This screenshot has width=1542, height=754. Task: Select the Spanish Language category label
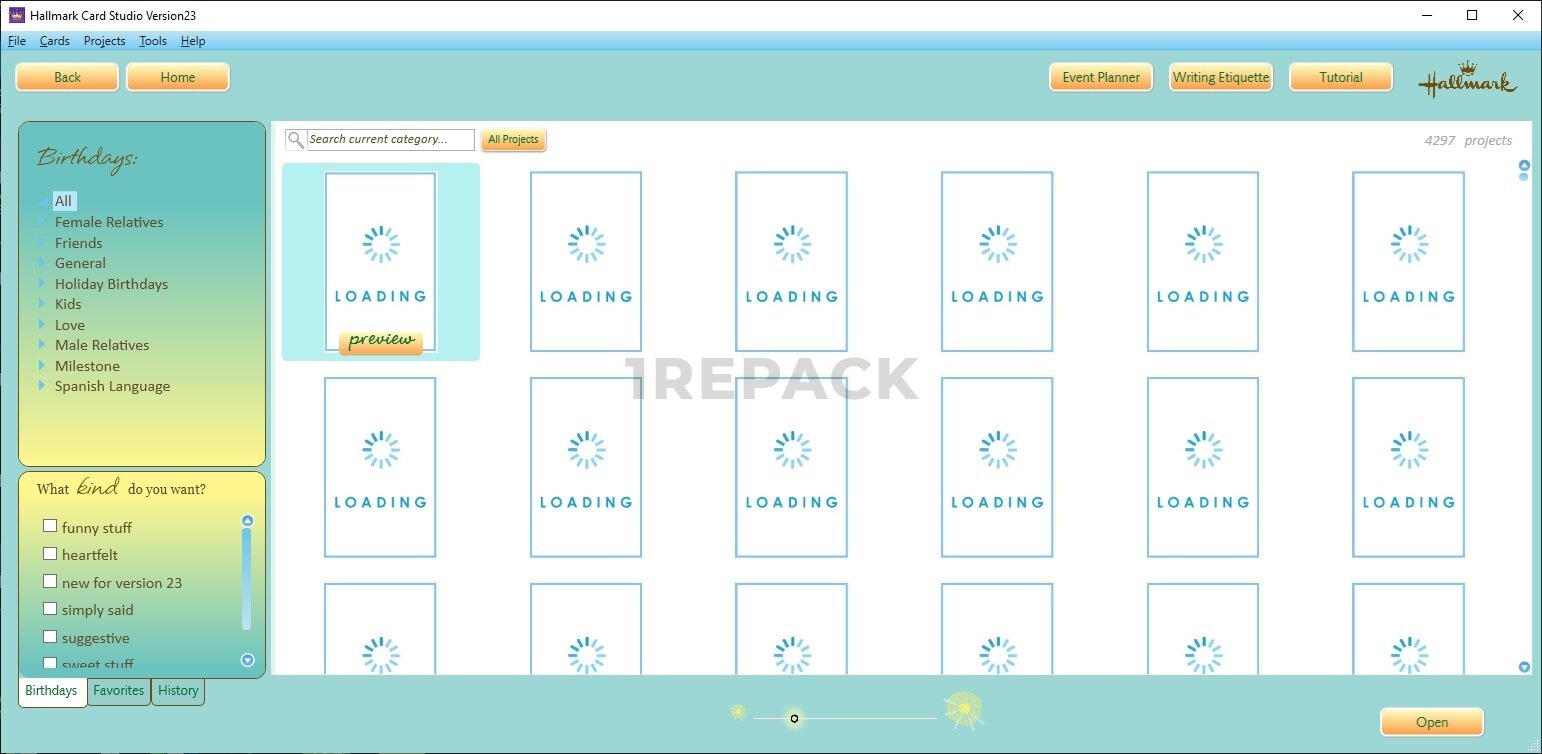pyautogui.click(x=112, y=386)
